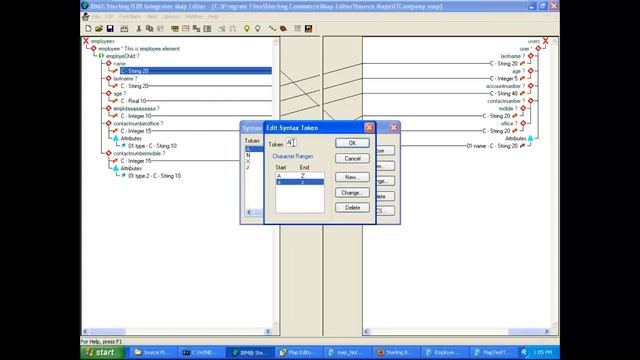Click left scroll arrow in Syntax Tokens list
Image resolution: width=640 pixels, height=360 pixels.
point(249,212)
